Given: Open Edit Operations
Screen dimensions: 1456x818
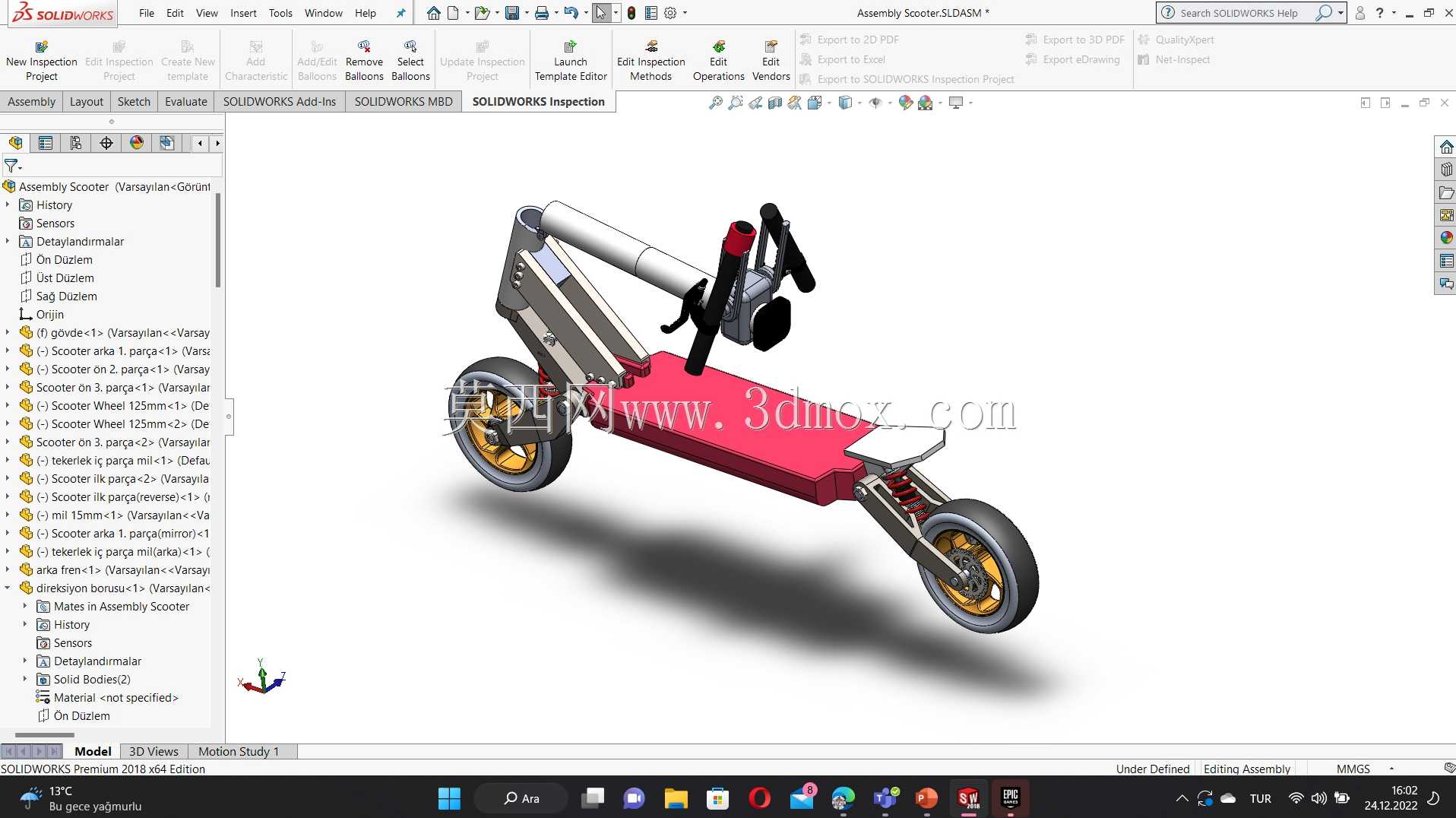Looking at the screenshot, I should [718, 61].
